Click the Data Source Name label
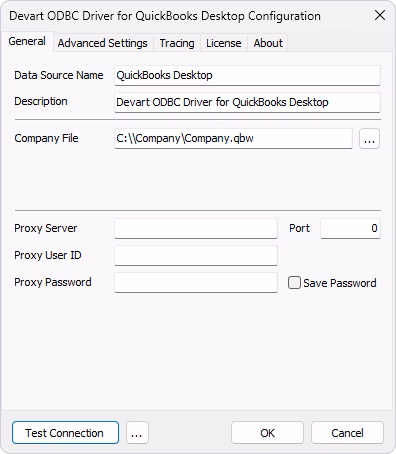 [59, 75]
